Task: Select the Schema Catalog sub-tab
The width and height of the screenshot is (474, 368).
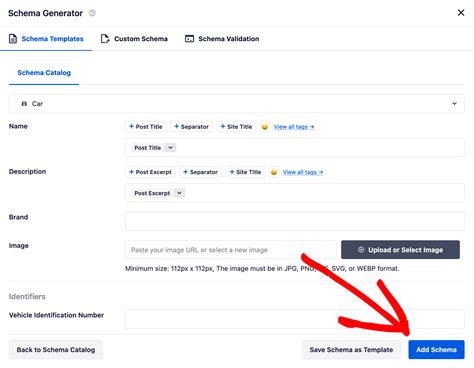Action: (44, 73)
